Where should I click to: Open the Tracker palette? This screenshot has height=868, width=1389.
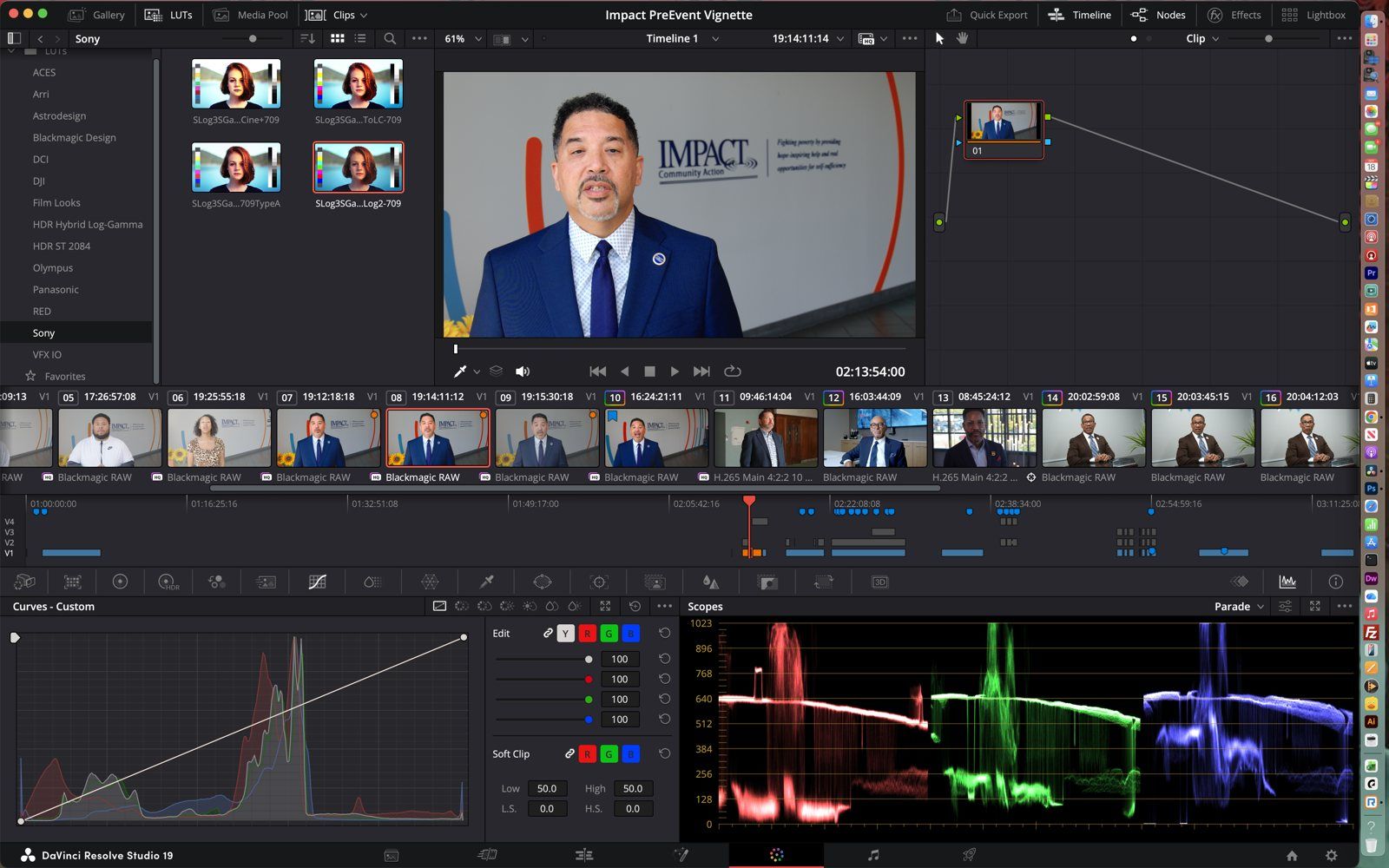pyautogui.click(x=599, y=582)
